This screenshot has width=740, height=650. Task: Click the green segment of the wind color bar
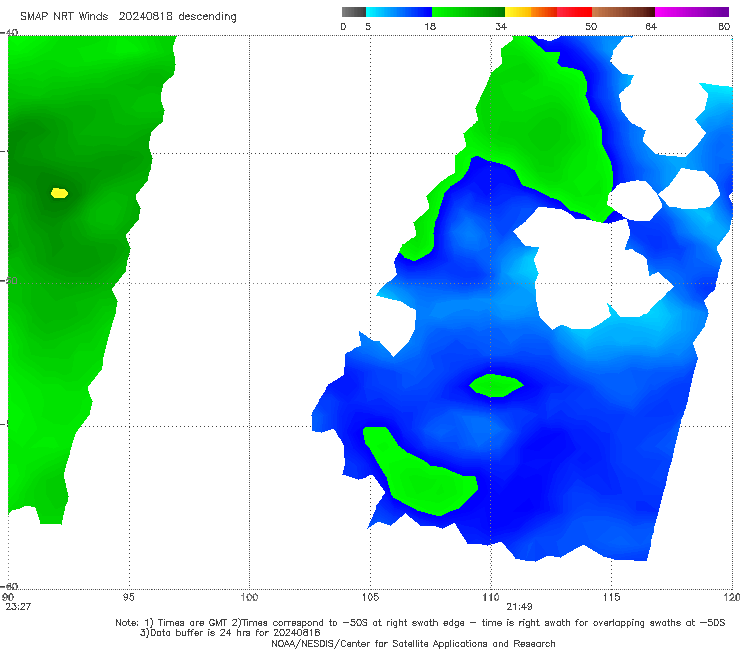[468, 12]
